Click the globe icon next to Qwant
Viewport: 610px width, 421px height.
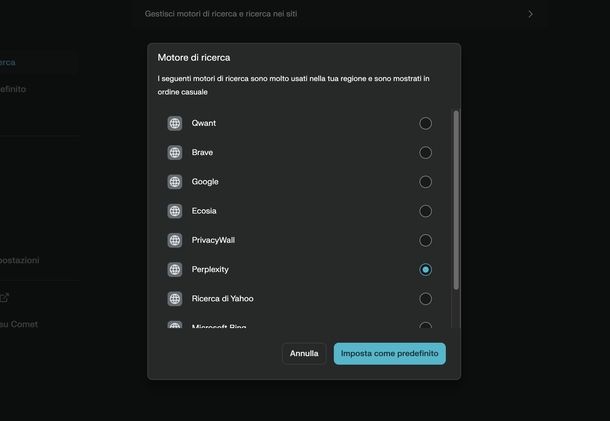click(x=175, y=123)
